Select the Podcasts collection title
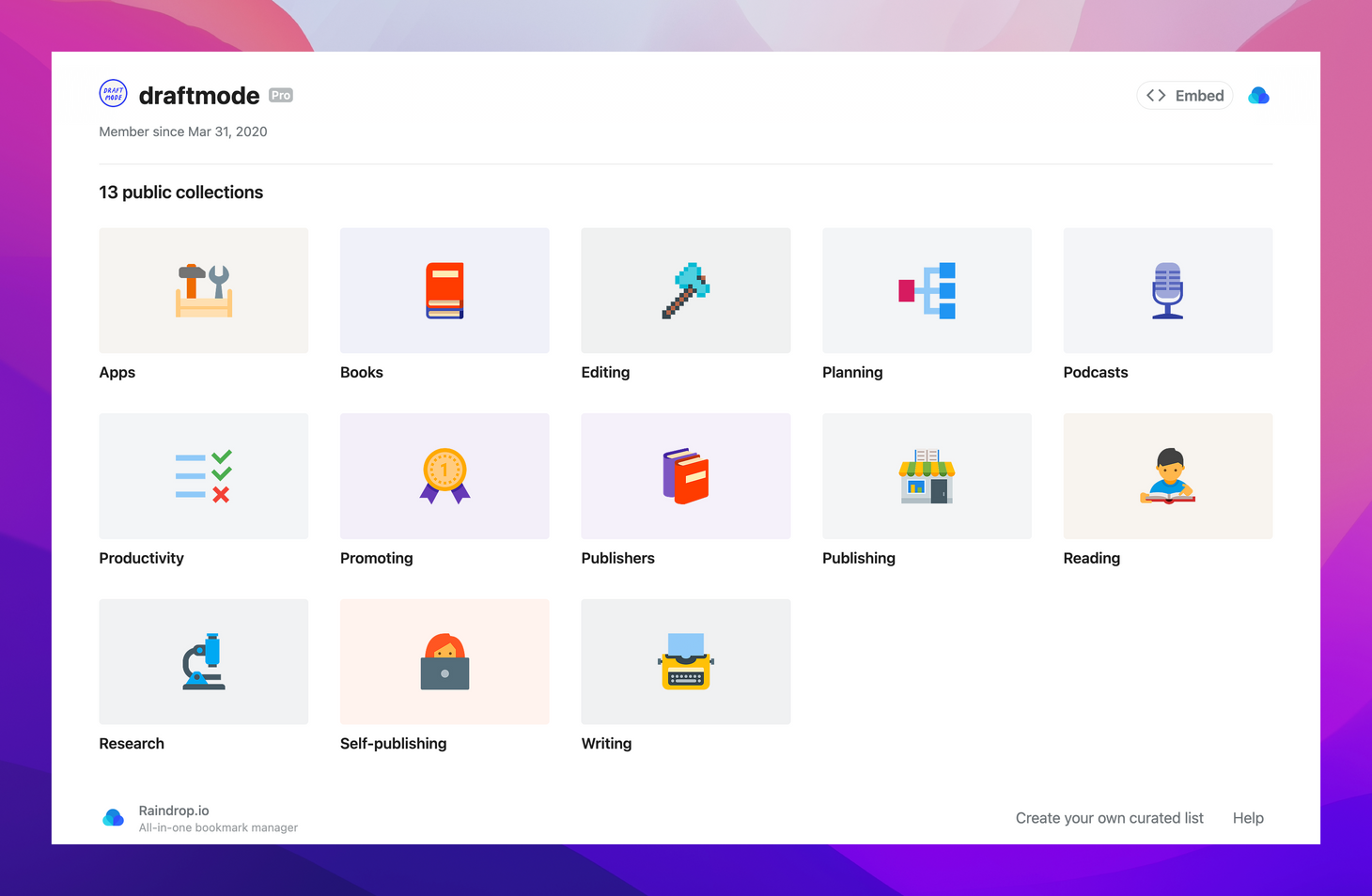The image size is (1372, 896). click(1096, 372)
